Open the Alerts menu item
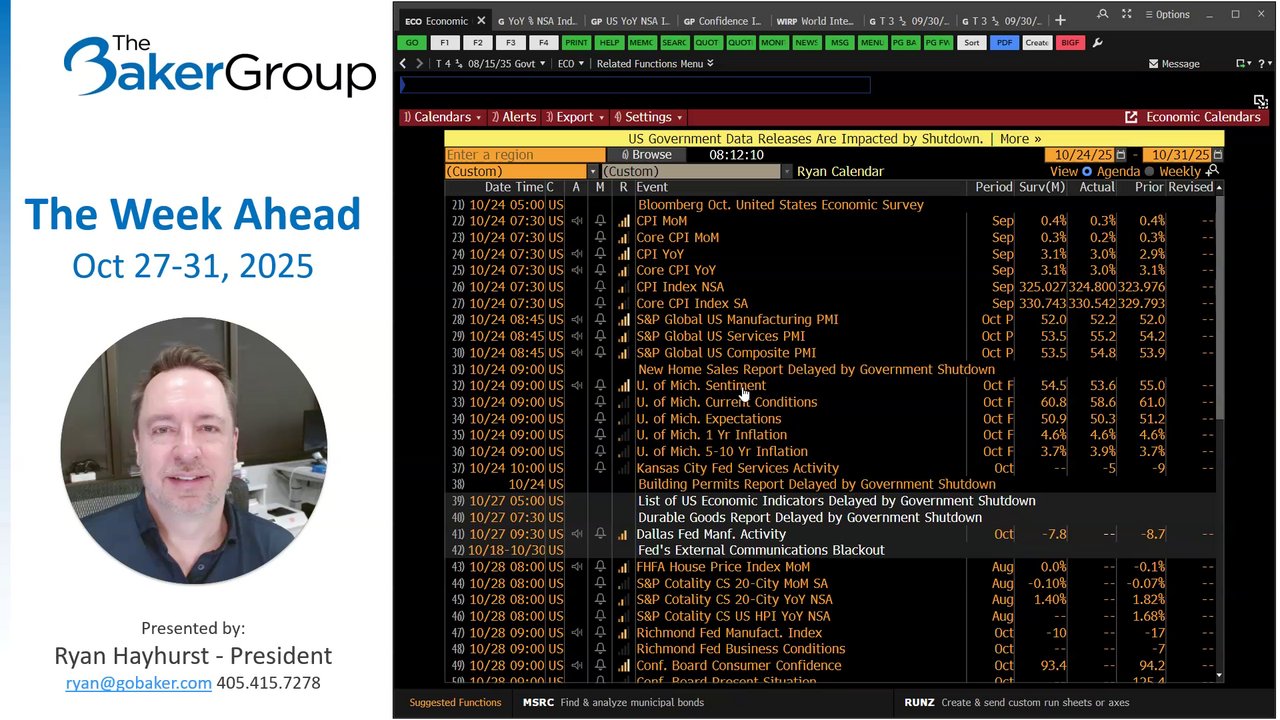This screenshot has height=720, width=1280. click(514, 117)
